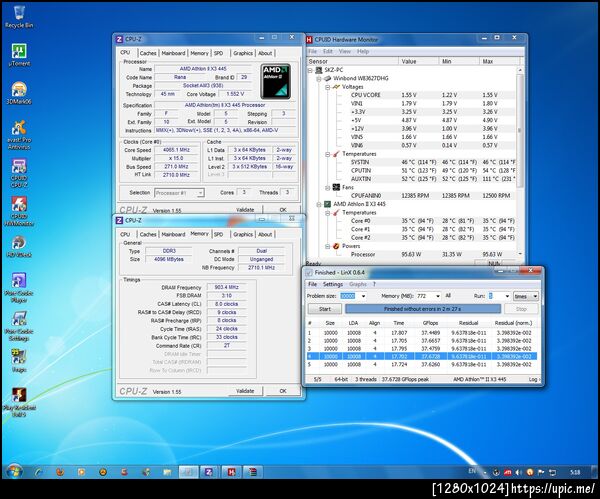Select the CPUID HWMonitor desktop shortcut
This screenshot has height=499, width=600.
click(x=19, y=211)
